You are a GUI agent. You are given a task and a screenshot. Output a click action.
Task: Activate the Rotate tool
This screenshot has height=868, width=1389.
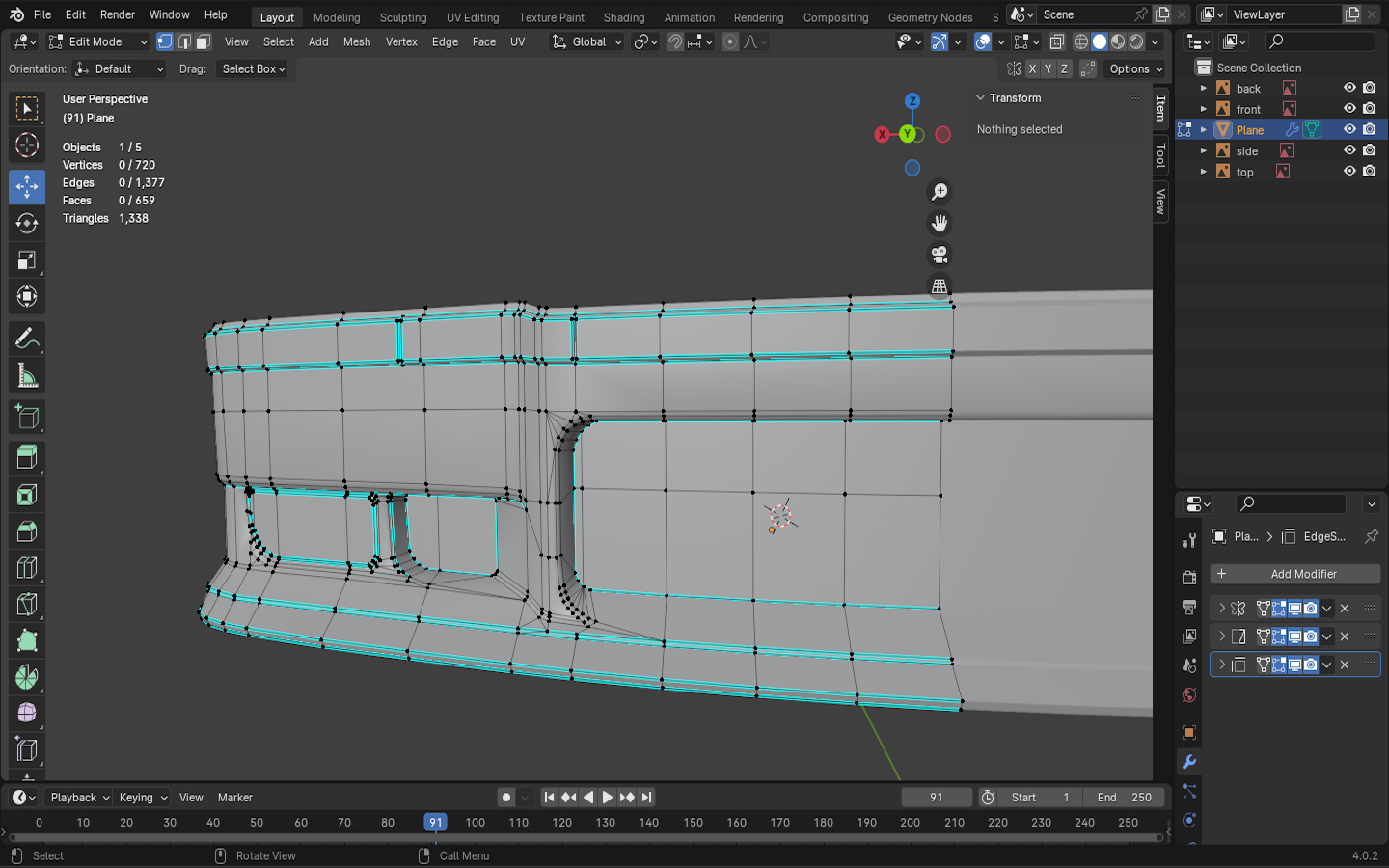(x=27, y=224)
